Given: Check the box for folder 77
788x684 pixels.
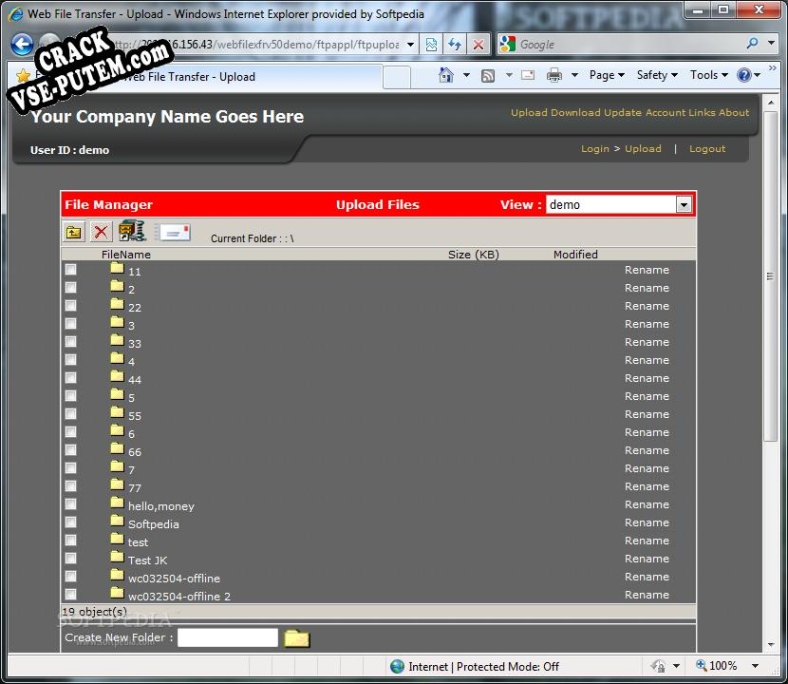Looking at the screenshot, I should (x=71, y=486).
